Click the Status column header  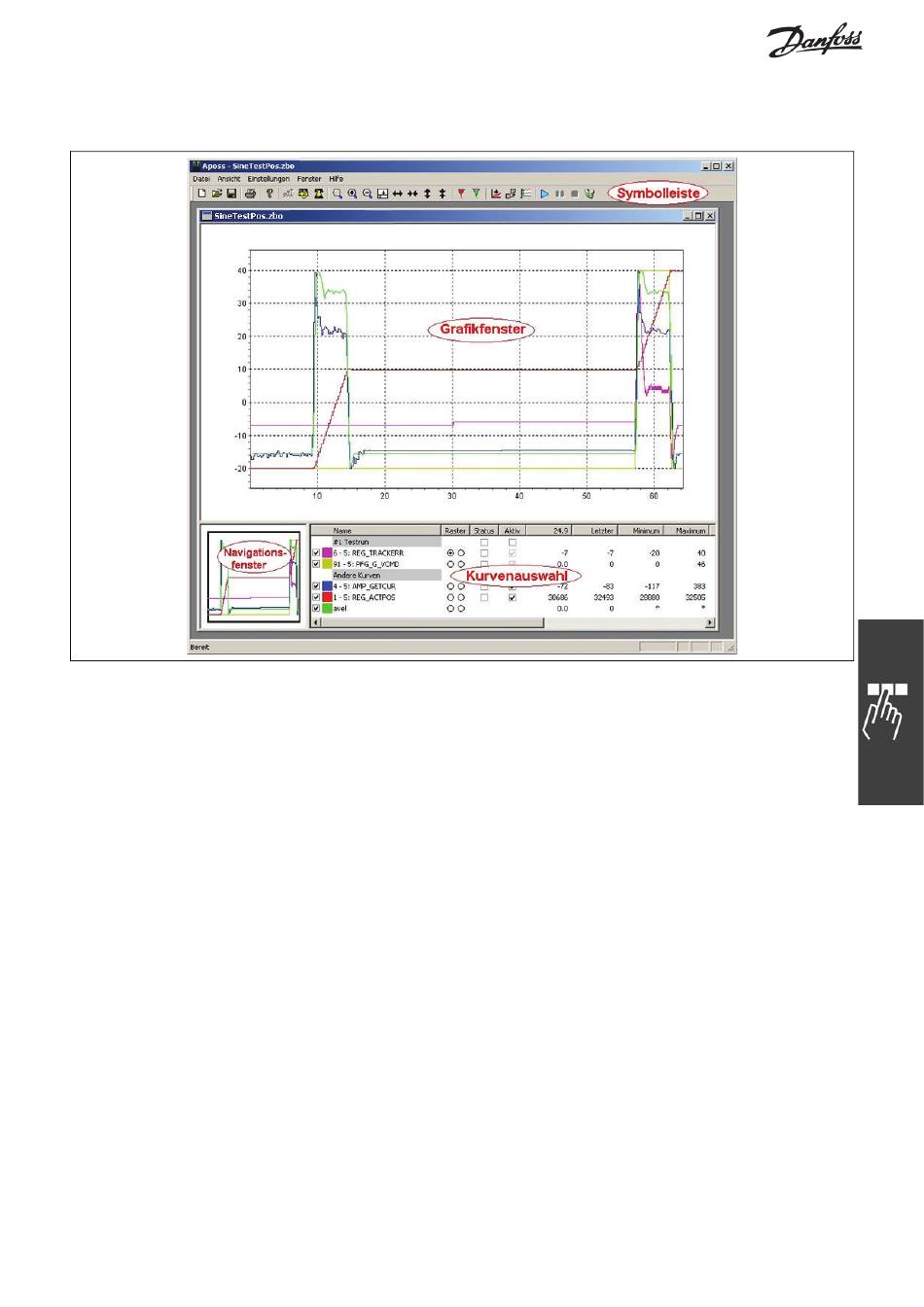click(484, 531)
